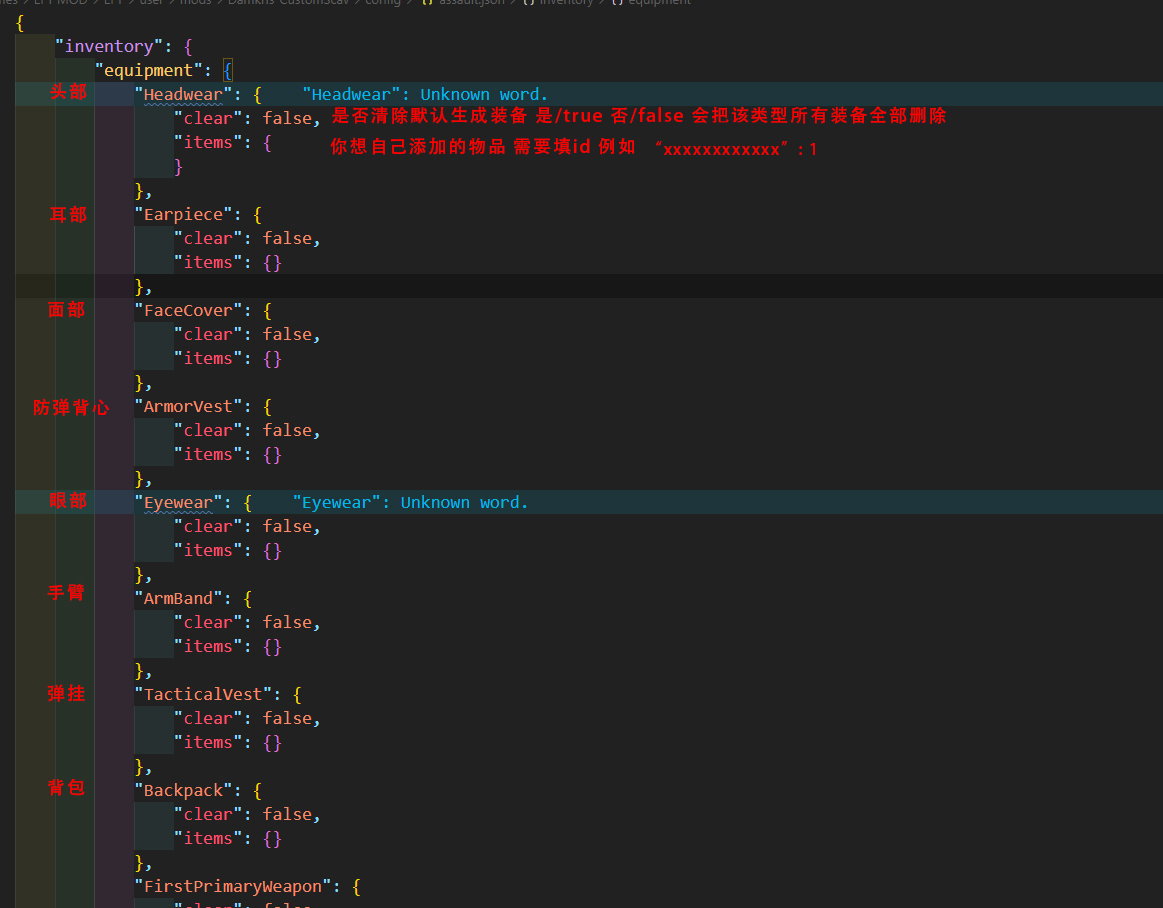
Task: Select the false value under ArmorVest
Action: 287,431
